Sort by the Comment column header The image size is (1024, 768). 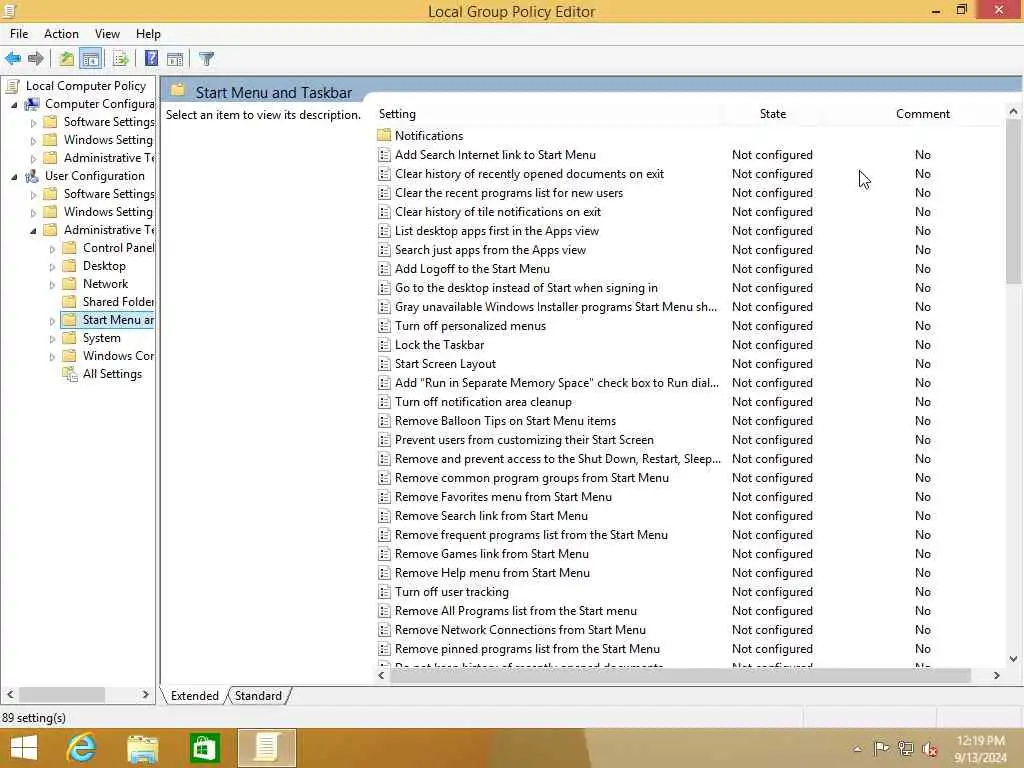tap(922, 114)
